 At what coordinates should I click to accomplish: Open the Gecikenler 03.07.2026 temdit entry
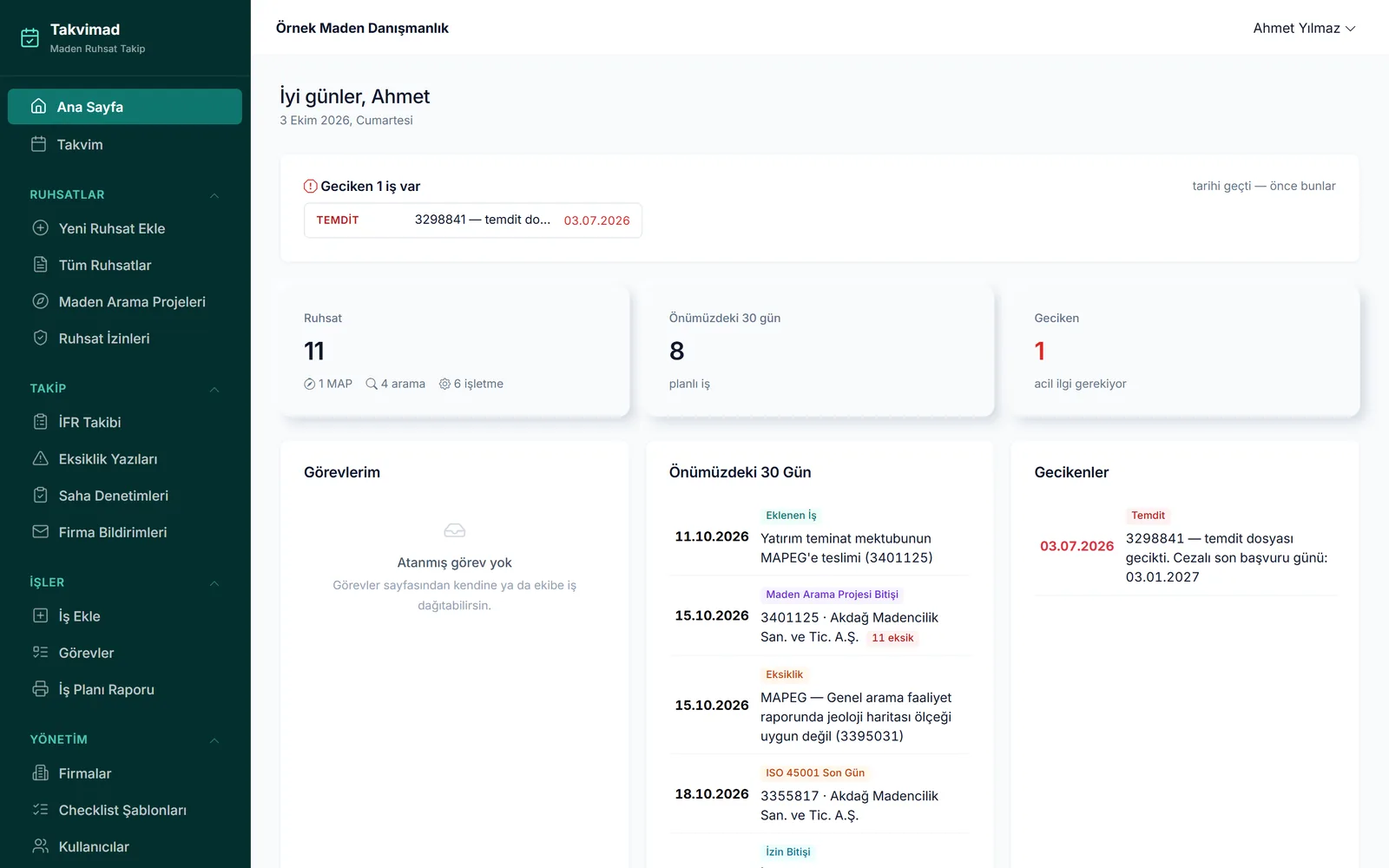pyautogui.click(x=1185, y=547)
